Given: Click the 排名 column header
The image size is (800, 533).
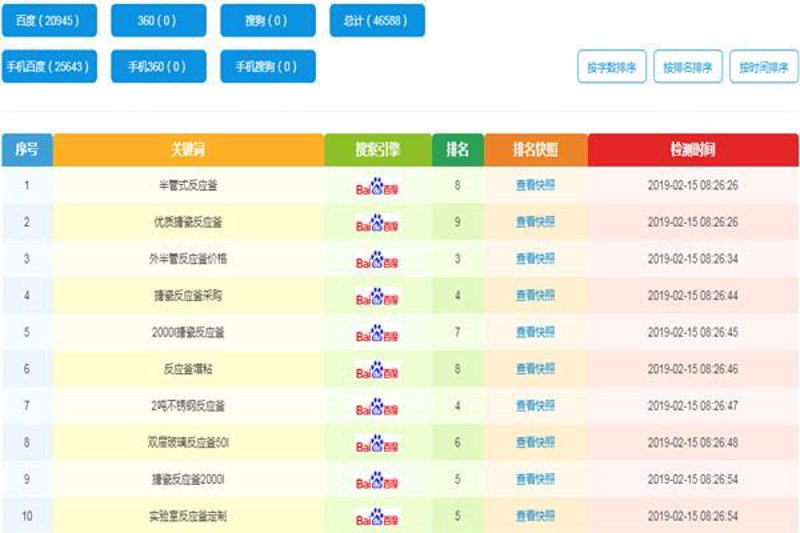Looking at the screenshot, I should point(458,150).
